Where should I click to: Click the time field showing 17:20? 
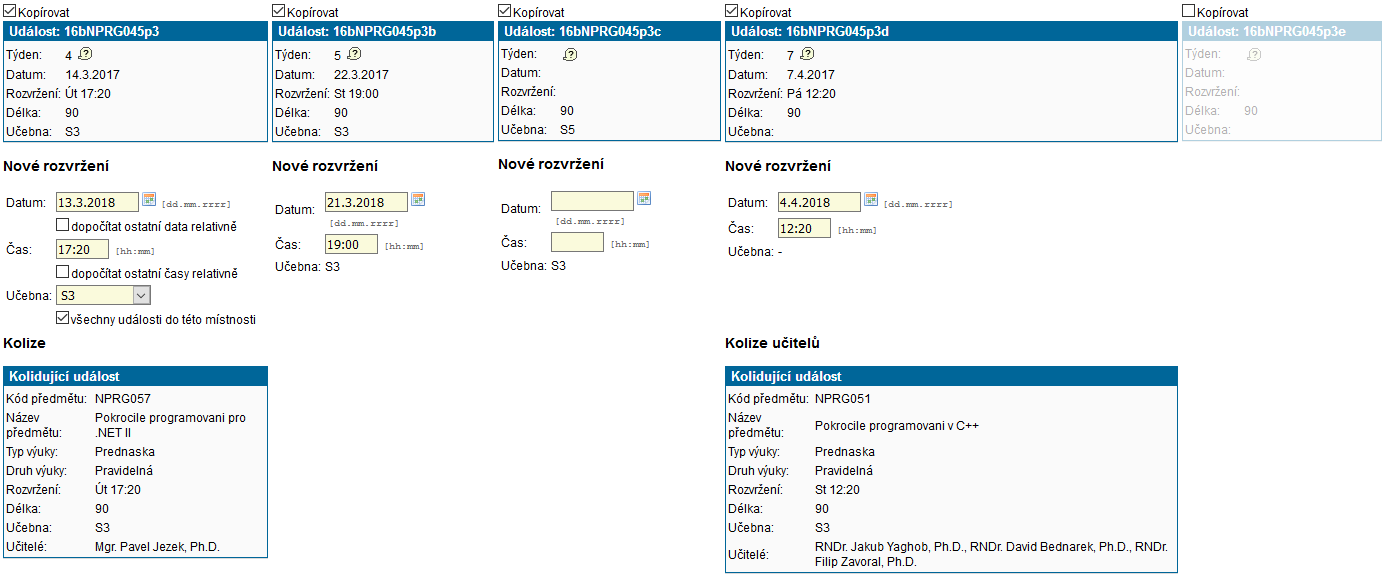tap(82, 249)
